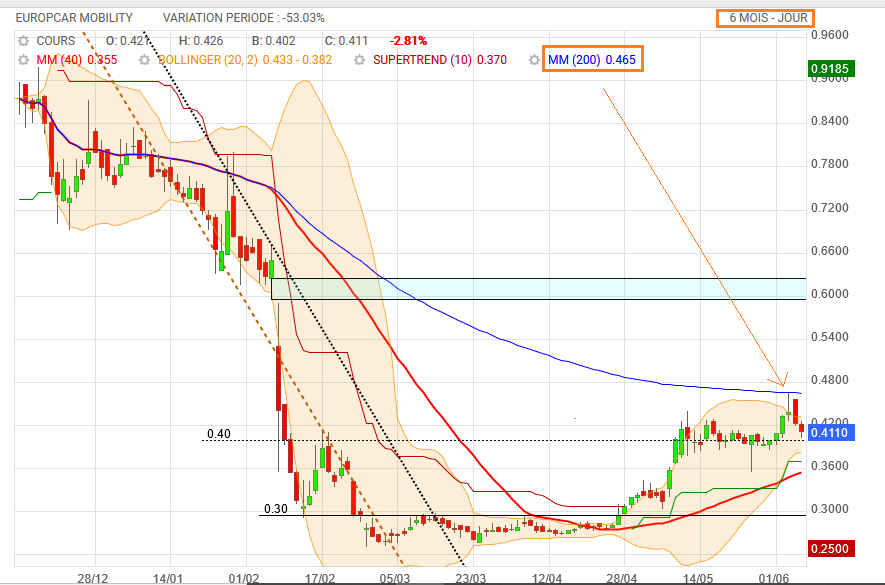Screen dimensions: 885x585
Task: Click the -2.81% daily change value
Action: tap(408, 41)
